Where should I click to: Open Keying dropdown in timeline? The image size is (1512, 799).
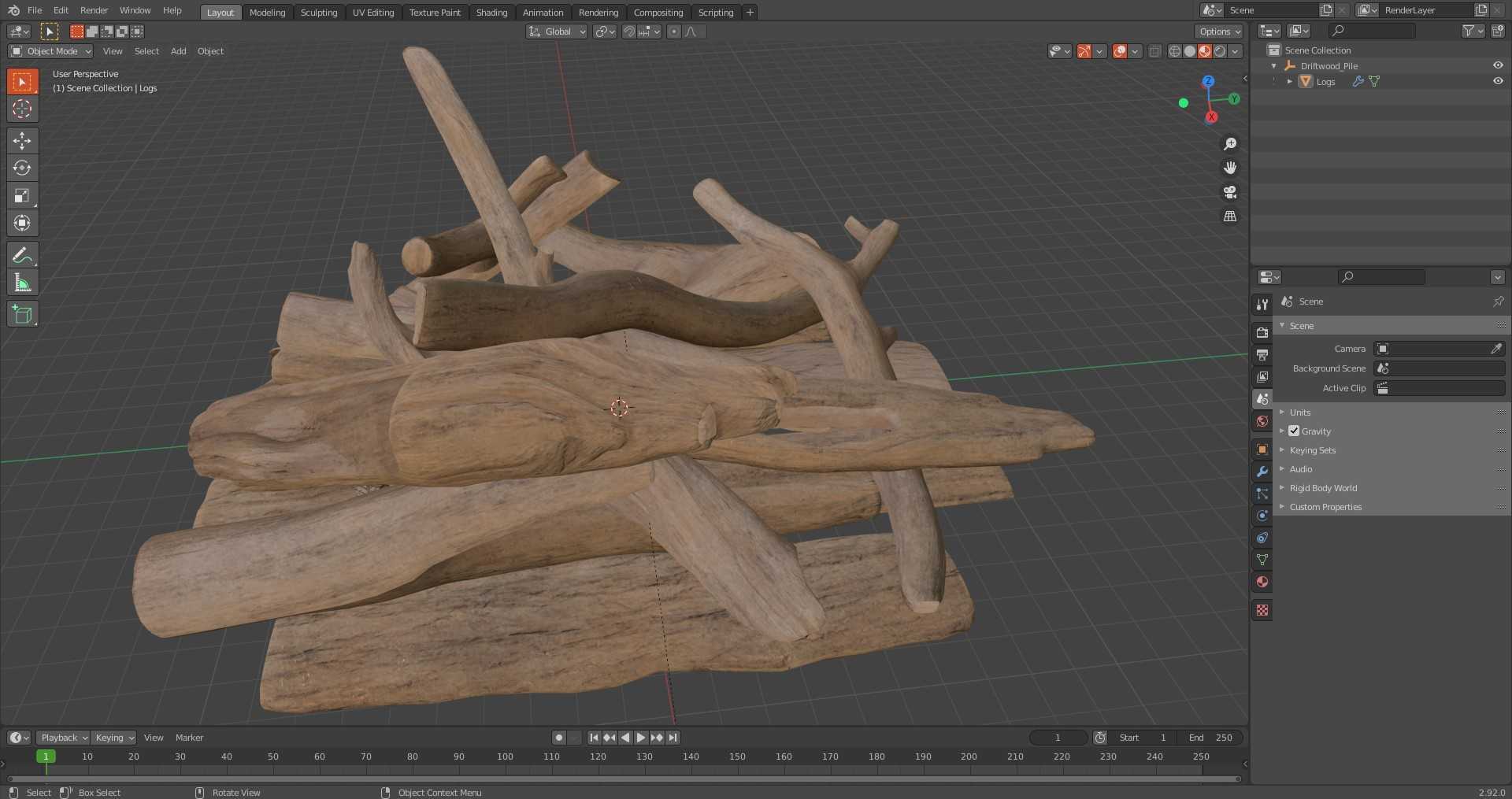[113, 738]
